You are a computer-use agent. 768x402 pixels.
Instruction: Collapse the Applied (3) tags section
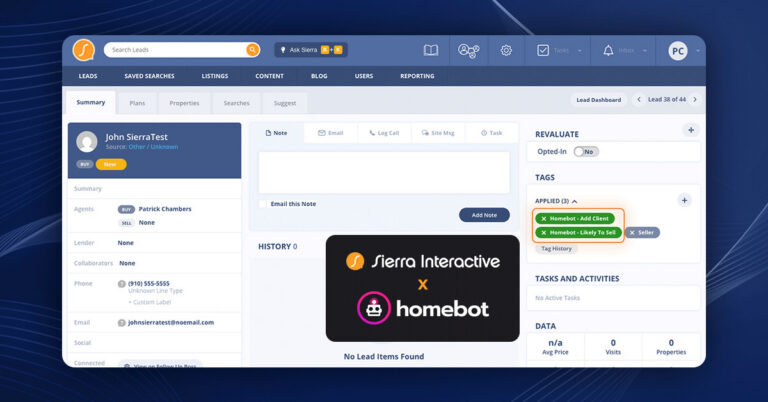pos(575,201)
